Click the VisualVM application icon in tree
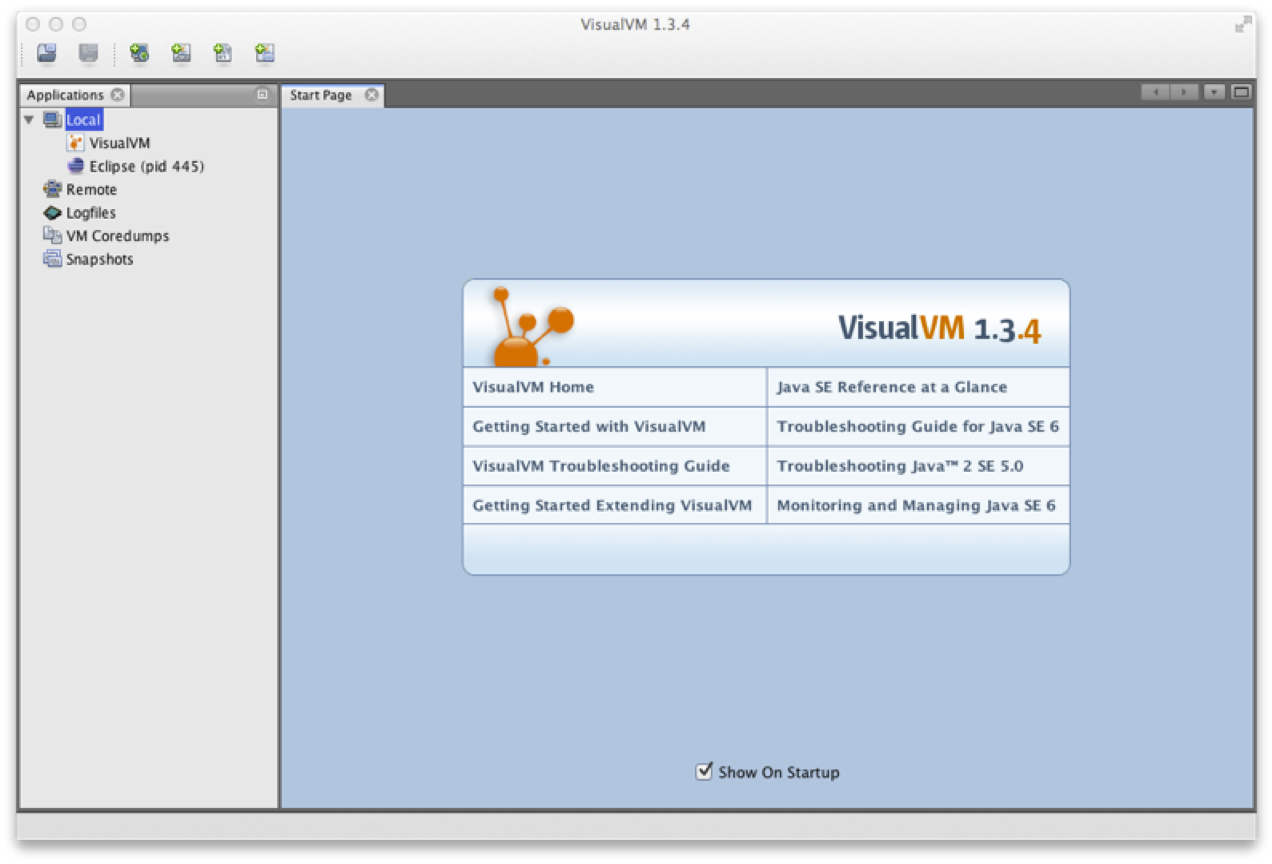 (x=76, y=143)
